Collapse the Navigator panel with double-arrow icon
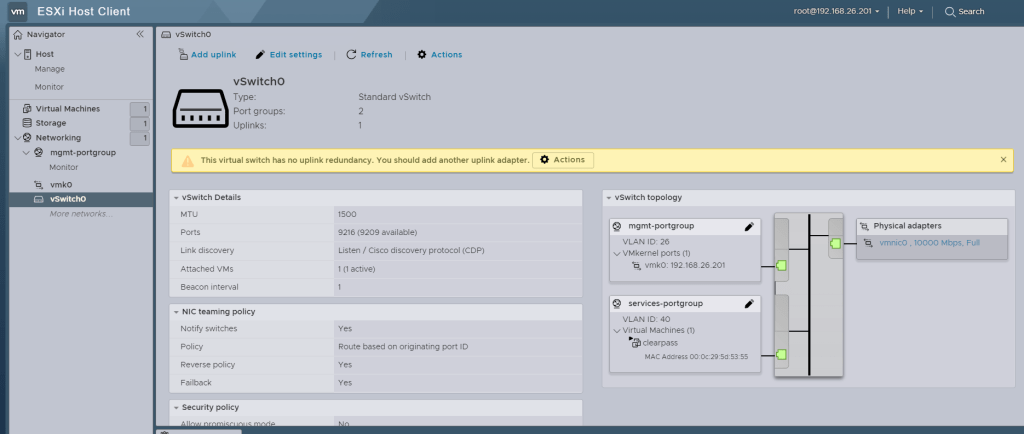This screenshot has width=1024, height=434. click(140, 34)
